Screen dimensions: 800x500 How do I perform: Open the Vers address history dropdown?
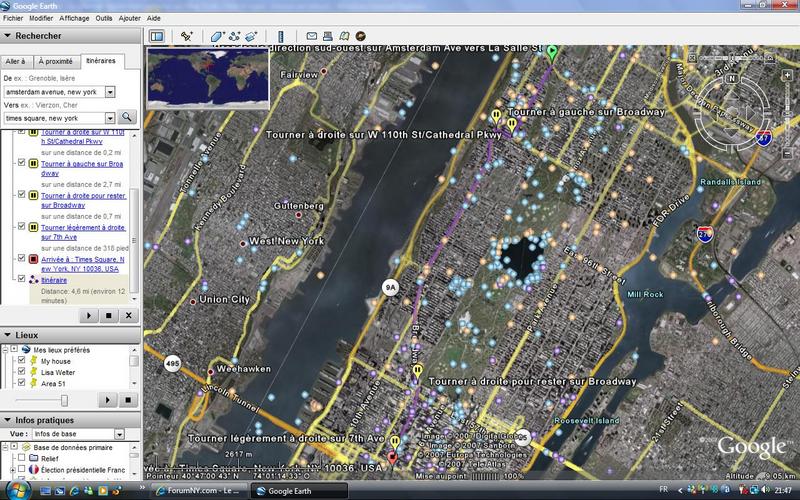tap(110, 118)
